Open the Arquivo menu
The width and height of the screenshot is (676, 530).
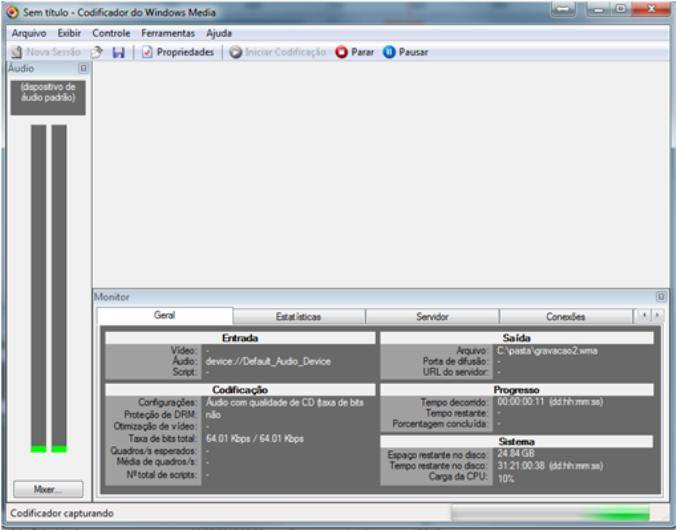point(29,33)
